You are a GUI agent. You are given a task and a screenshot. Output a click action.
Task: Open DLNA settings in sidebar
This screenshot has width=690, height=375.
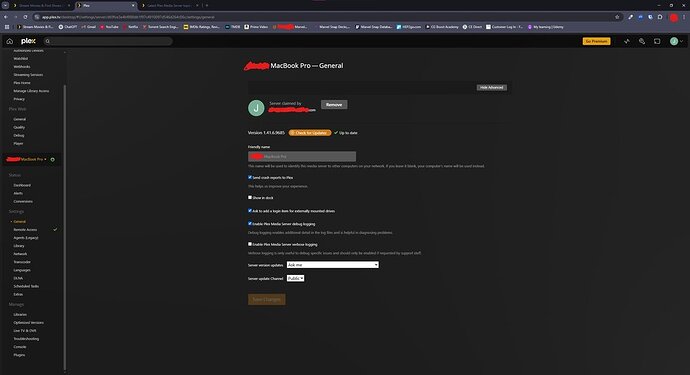coord(18,278)
